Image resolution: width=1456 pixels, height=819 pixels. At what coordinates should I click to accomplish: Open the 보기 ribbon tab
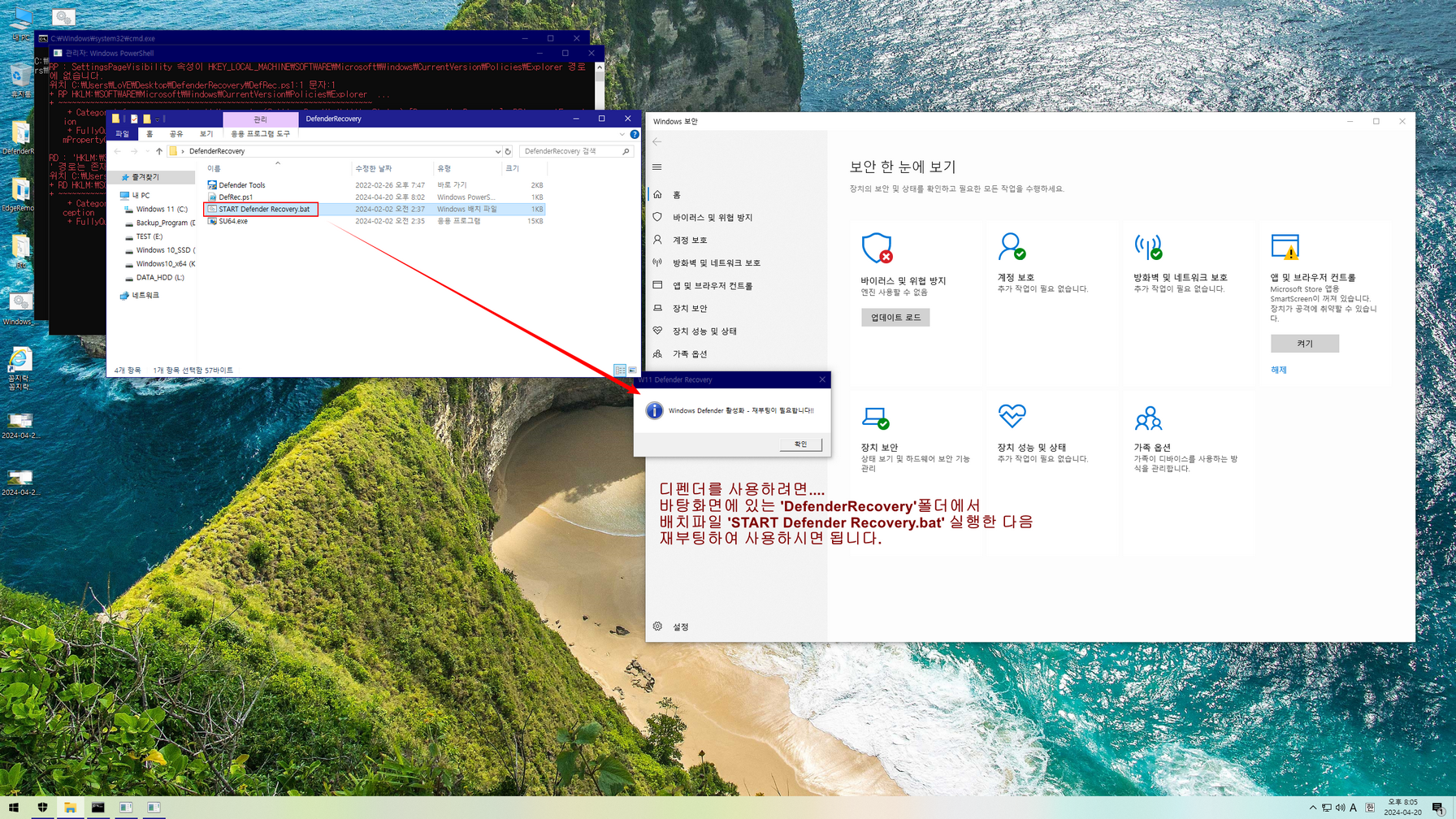coord(206,134)
